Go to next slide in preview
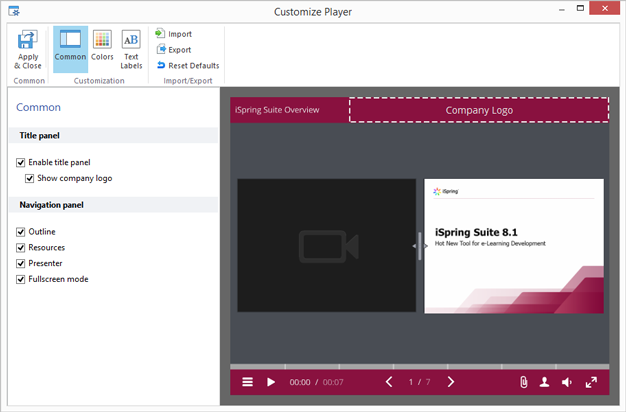Screen dimensions: 626x412 pos(450,382)
